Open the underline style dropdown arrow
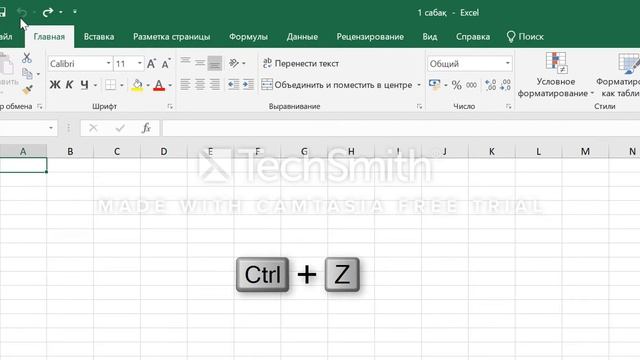The width and height of the screenshot is (640, 360). [96, 85]
